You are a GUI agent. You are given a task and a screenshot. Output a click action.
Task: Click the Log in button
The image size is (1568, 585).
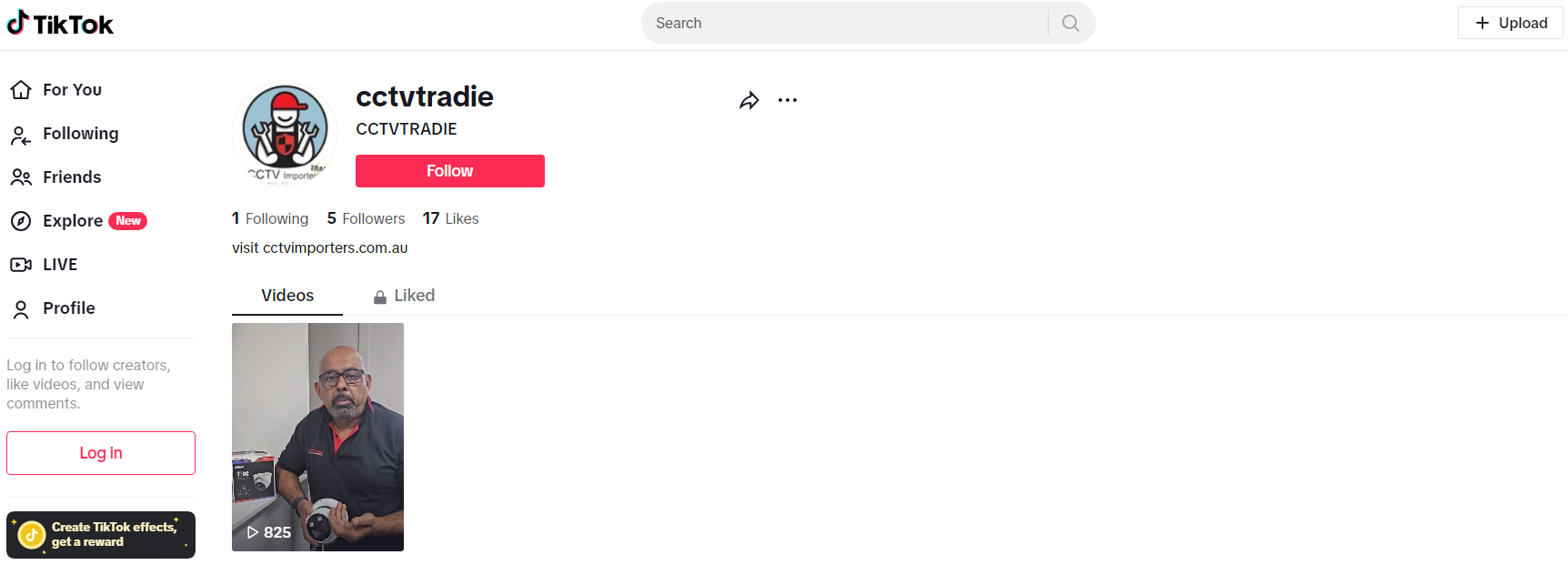tap(101, 453)
